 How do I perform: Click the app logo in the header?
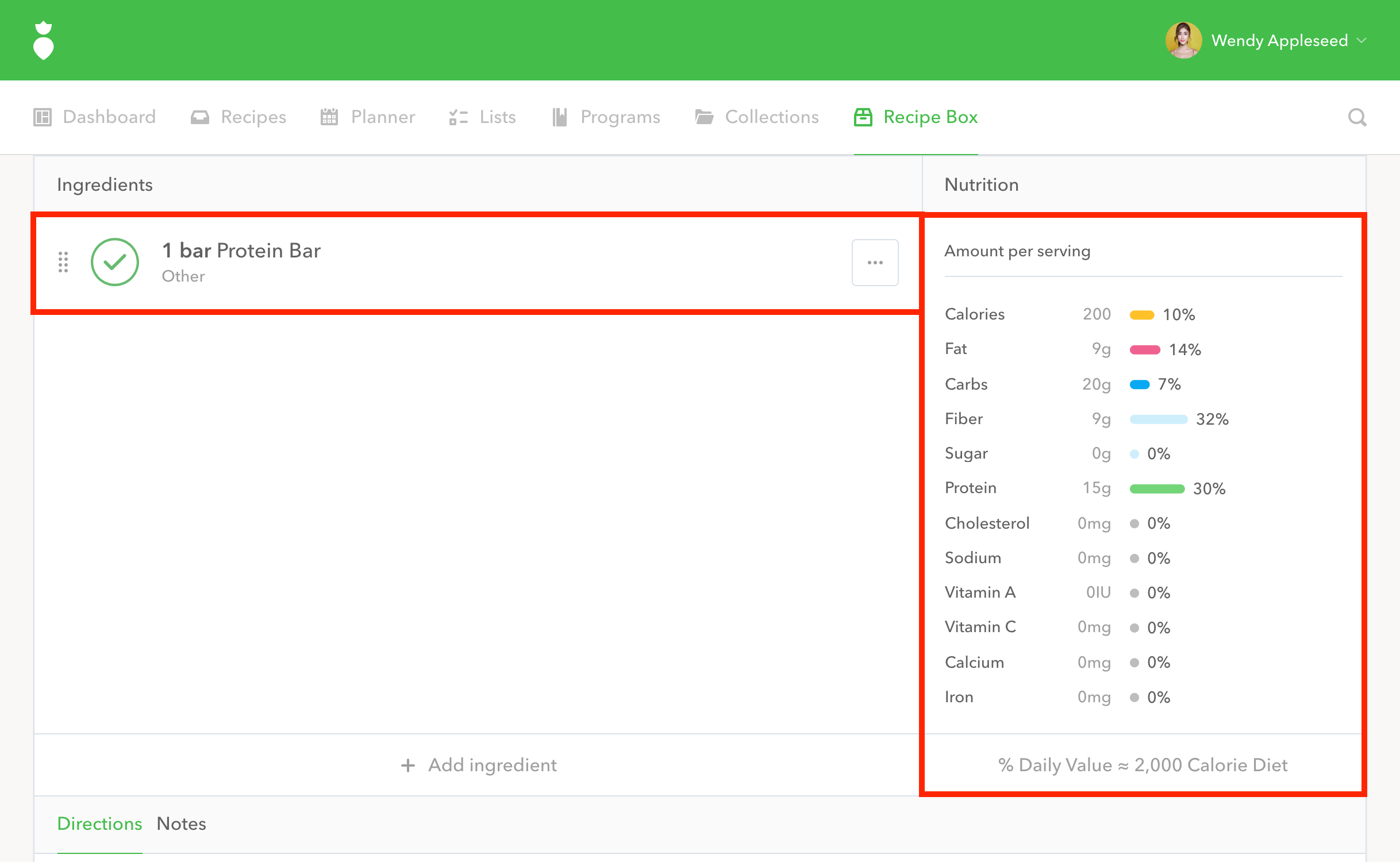pyautogui.click(x=44, y=40)
